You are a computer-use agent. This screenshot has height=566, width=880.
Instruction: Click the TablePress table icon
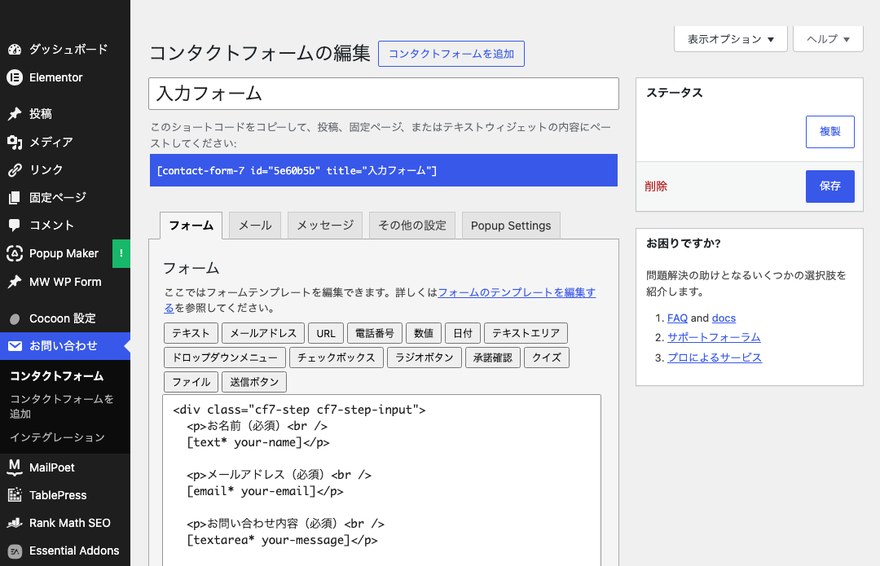click(x=15, y=495)
